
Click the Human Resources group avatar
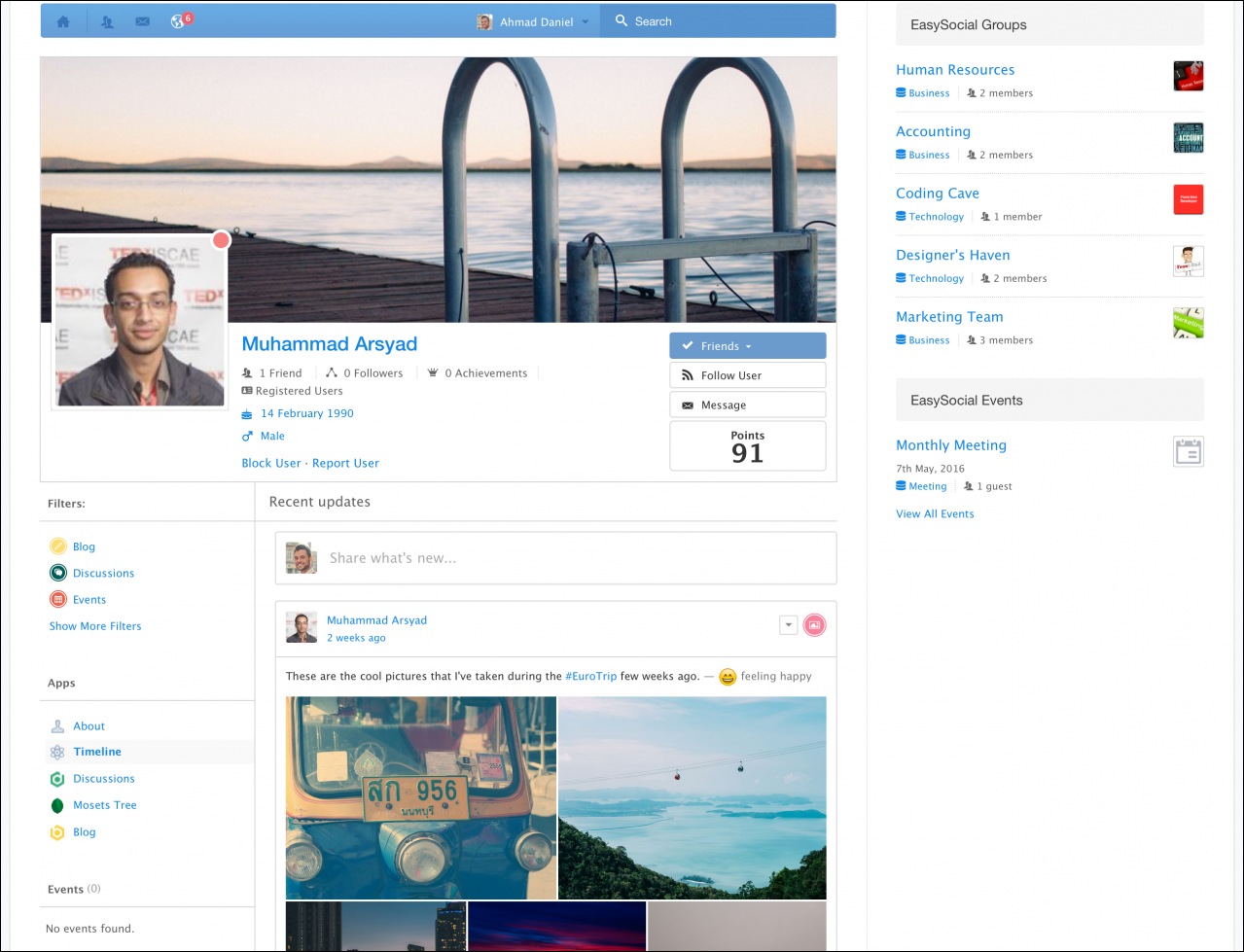pyautogui.click(x=1188, y=76)
